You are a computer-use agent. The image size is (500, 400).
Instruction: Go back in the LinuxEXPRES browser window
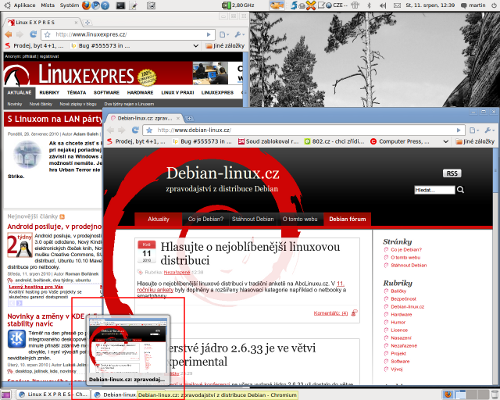click(x=9, y=34)
